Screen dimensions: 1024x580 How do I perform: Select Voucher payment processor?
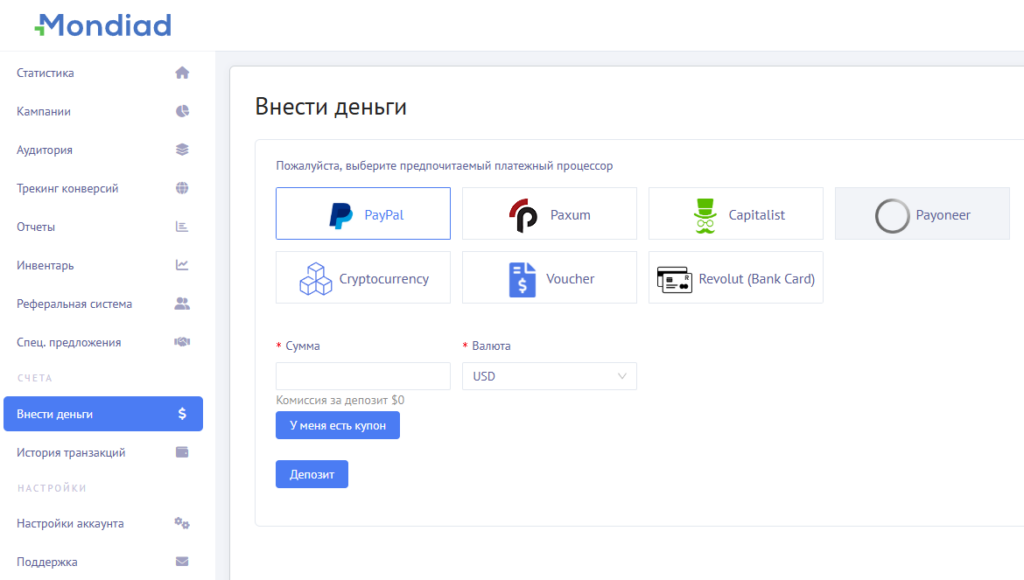click(x=549, y=278)
